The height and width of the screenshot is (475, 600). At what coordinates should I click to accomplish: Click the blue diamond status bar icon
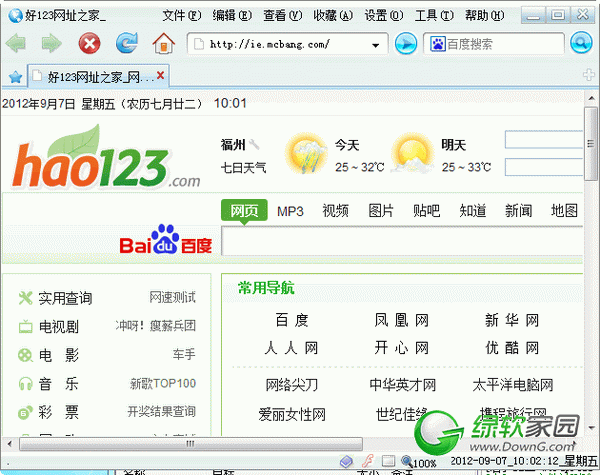(x=346, y=462)
